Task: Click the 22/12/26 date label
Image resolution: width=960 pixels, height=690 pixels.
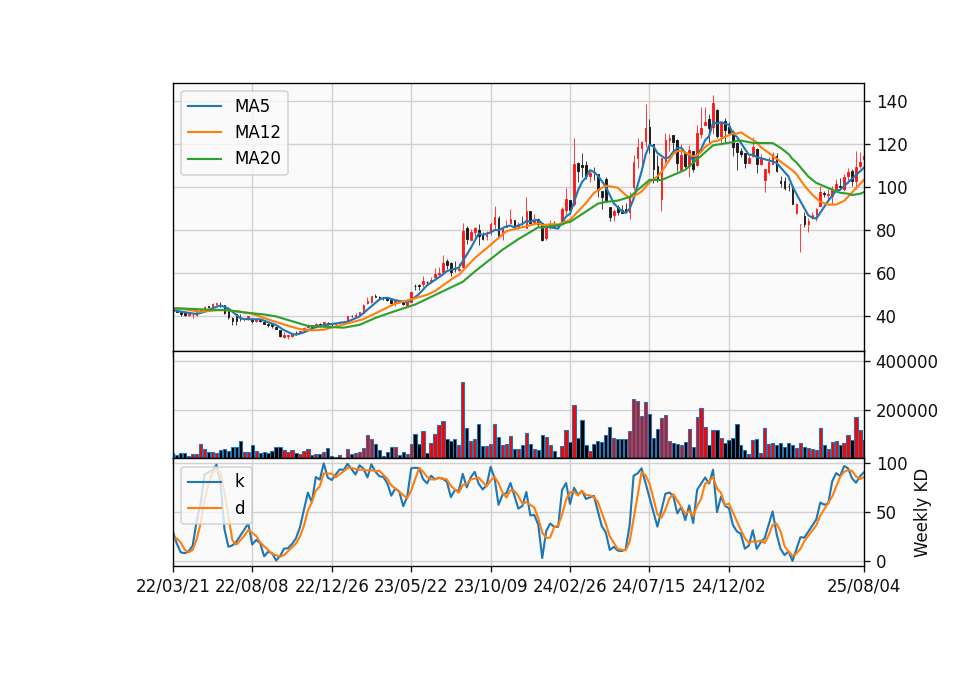Action: pyautogui.click(x=332, y=587)
